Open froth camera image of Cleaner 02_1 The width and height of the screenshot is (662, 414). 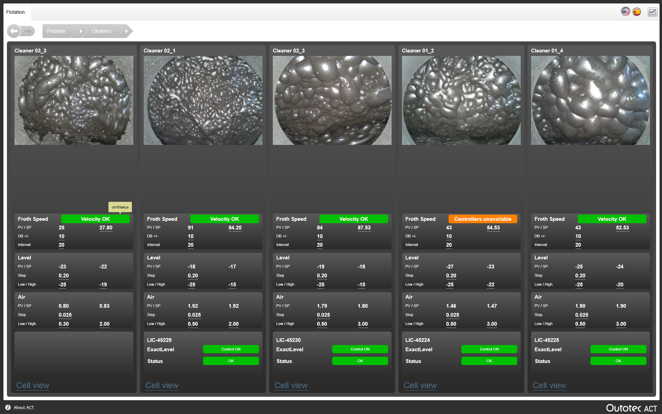203,100
